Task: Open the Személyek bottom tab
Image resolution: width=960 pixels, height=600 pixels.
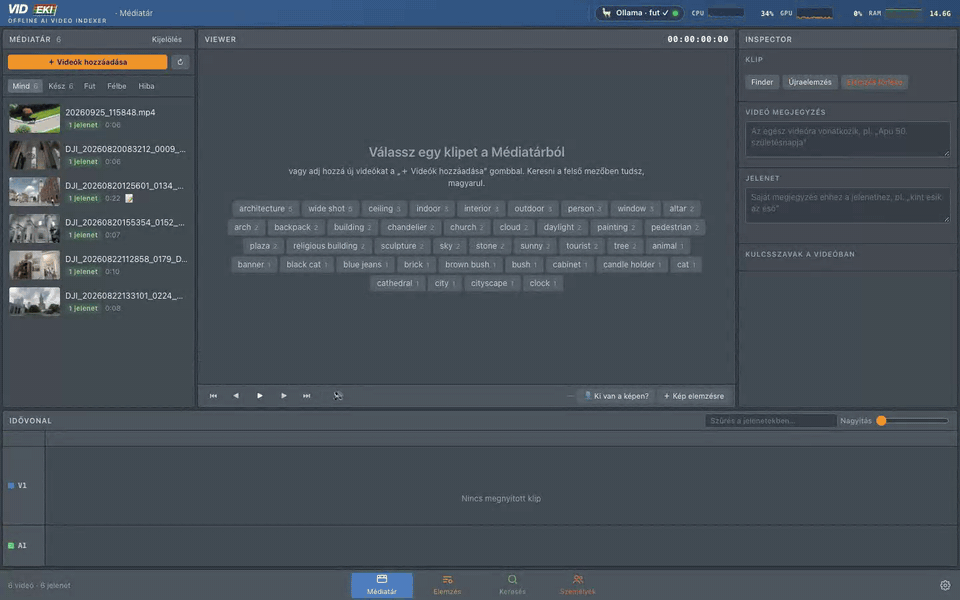Action: [x=577, y=585]
